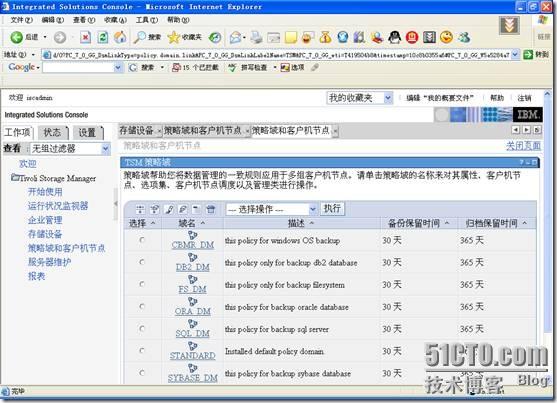Switch to 存储设备 page tab
The height and width of the screenshot is (403, 557).
tap(136, 130)
